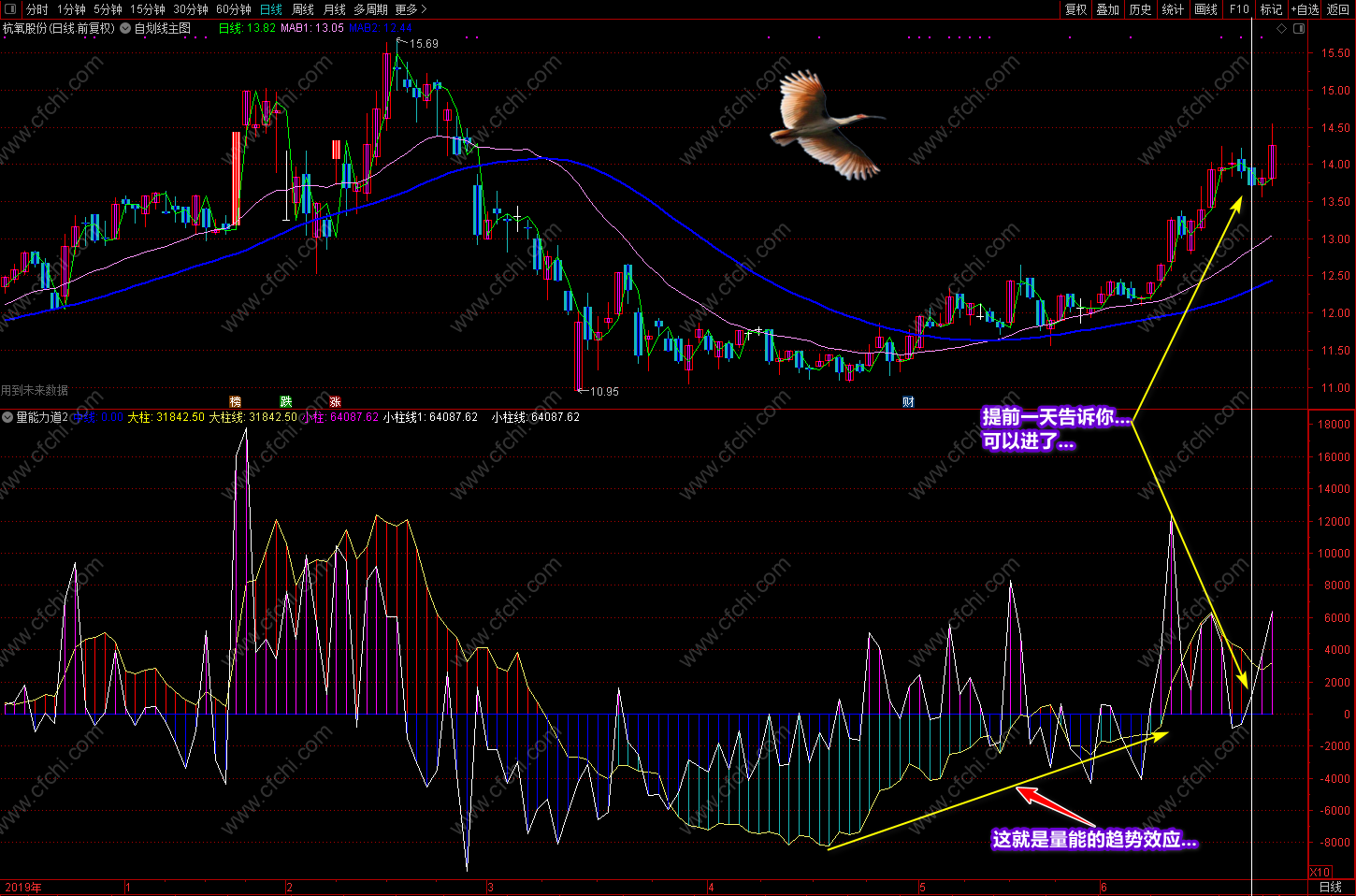Toggle the 日线 period label at bottom-right
This screenshot has width=1356, height=896.
click(1330, 888)
